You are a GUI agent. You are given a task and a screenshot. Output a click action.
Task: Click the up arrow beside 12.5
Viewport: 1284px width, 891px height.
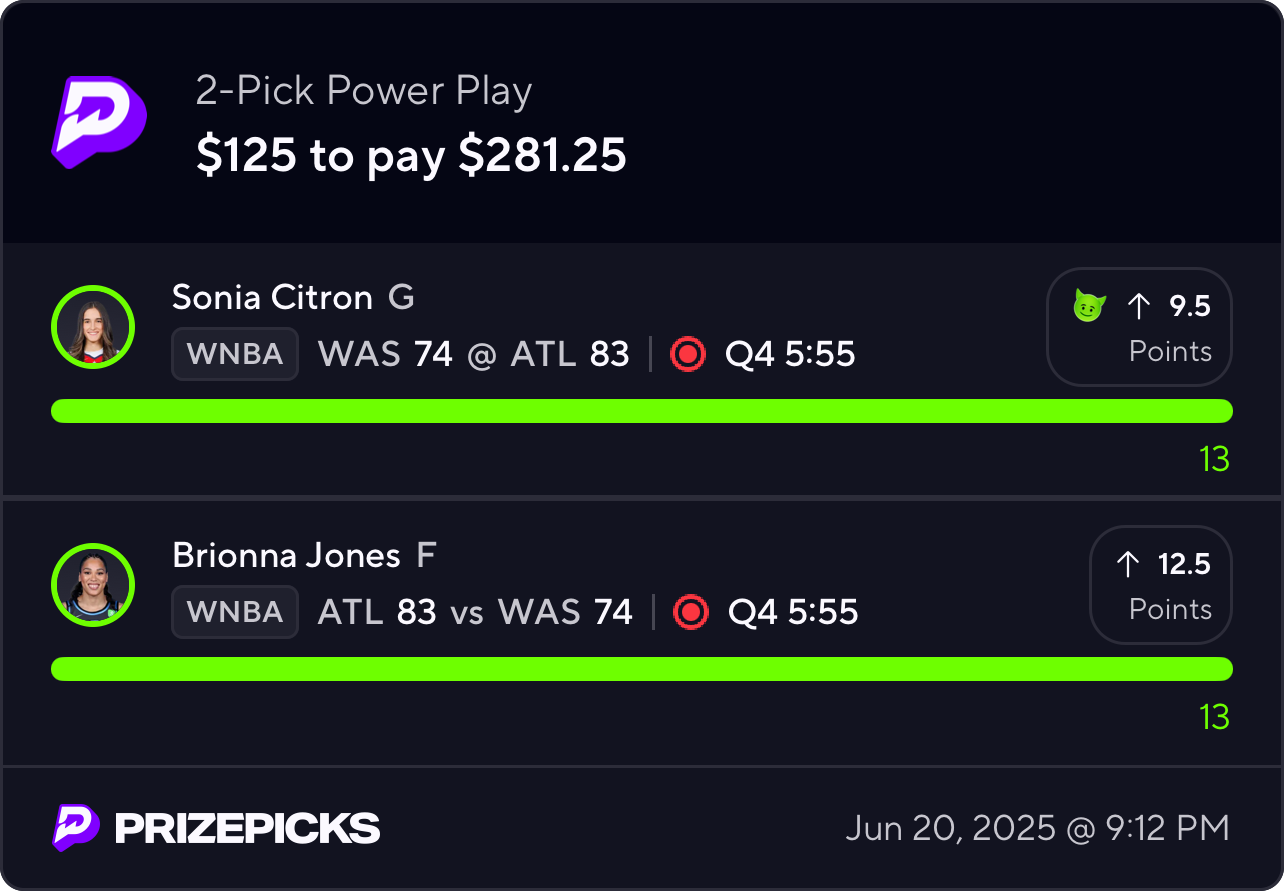pyautogui.click(x=1127, y=565)
